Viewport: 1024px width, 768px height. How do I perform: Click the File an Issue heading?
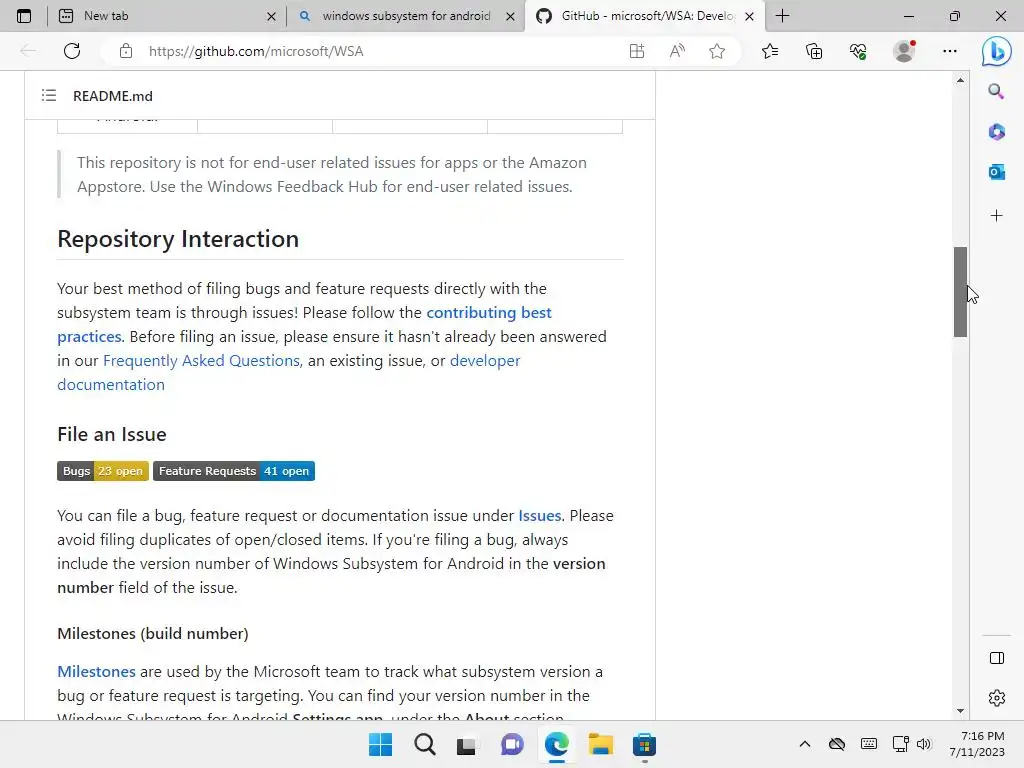tap(112, 434)
